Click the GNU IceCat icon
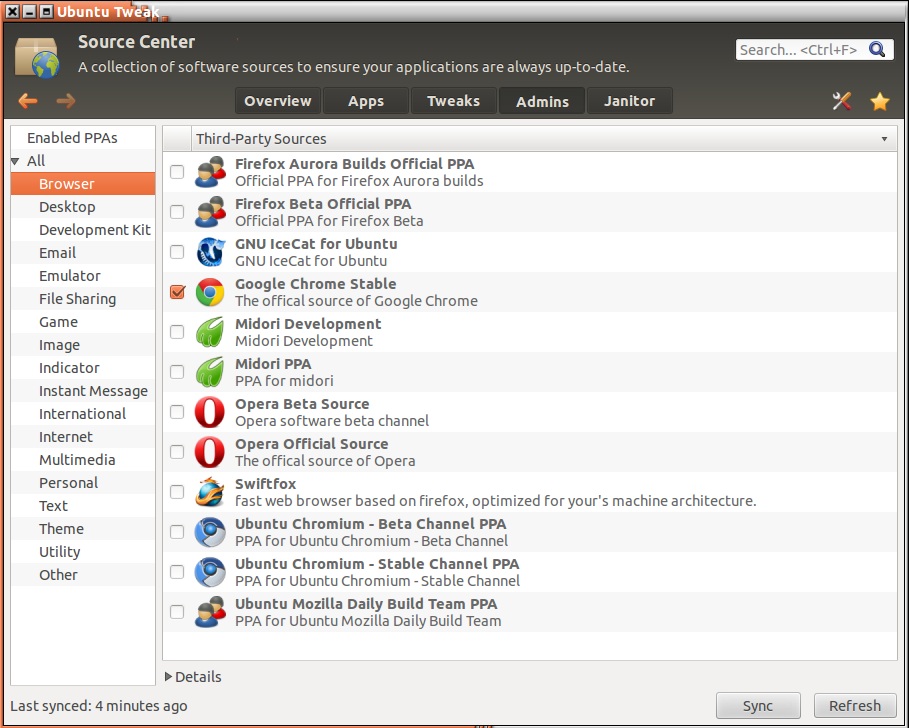909x728 pixels. coord(210,252)
